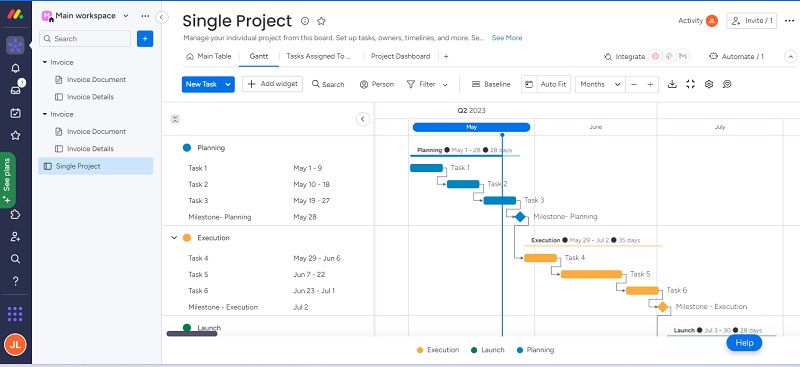Viewport: 800px width, 367px height.
Task: Focus the sidebar Search field
Action: click(x=85, y=38)
